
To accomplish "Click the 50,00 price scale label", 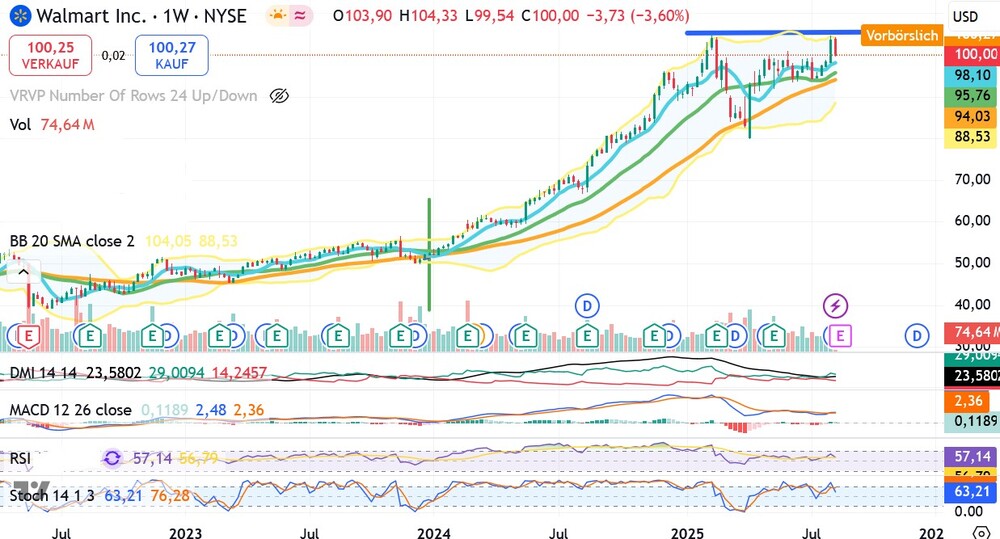I will point(972,262).
